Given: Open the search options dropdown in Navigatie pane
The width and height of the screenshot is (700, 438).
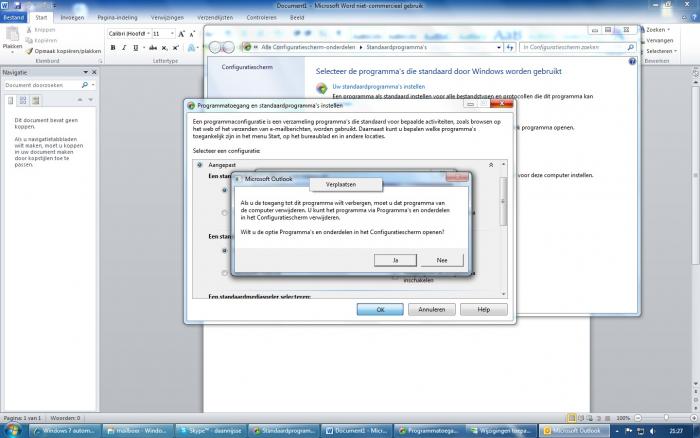Looking at the screenshot, I should tap(93, 85).
